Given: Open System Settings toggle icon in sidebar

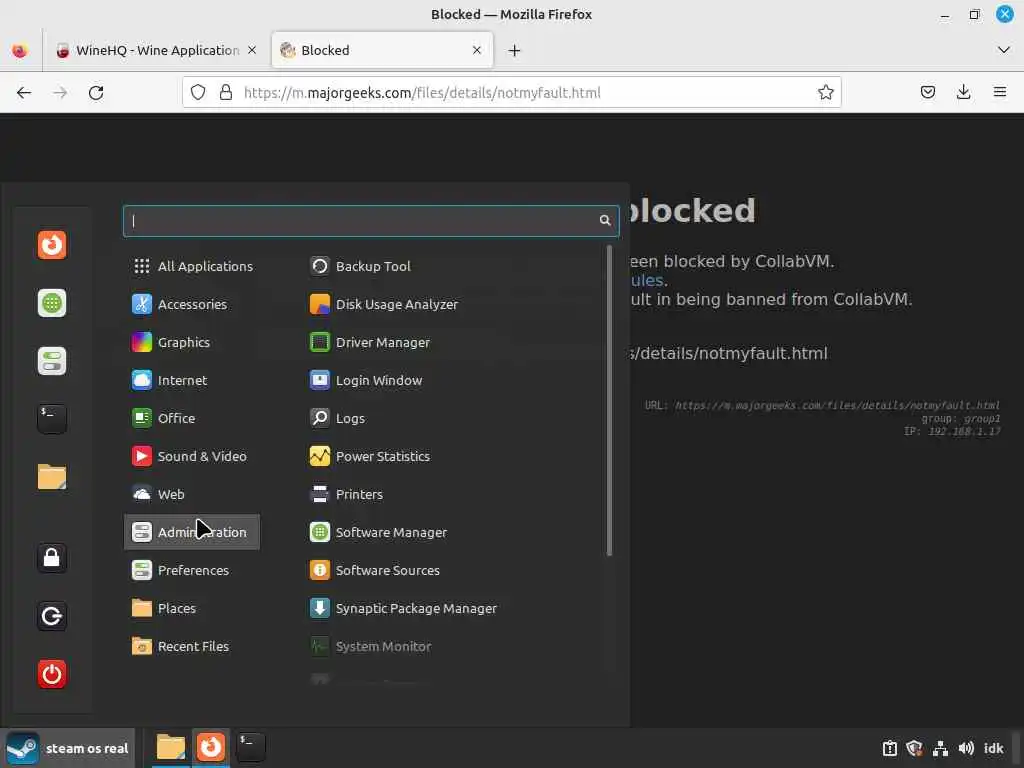Looking at the screenshot, I should click(x=52, y=360).
